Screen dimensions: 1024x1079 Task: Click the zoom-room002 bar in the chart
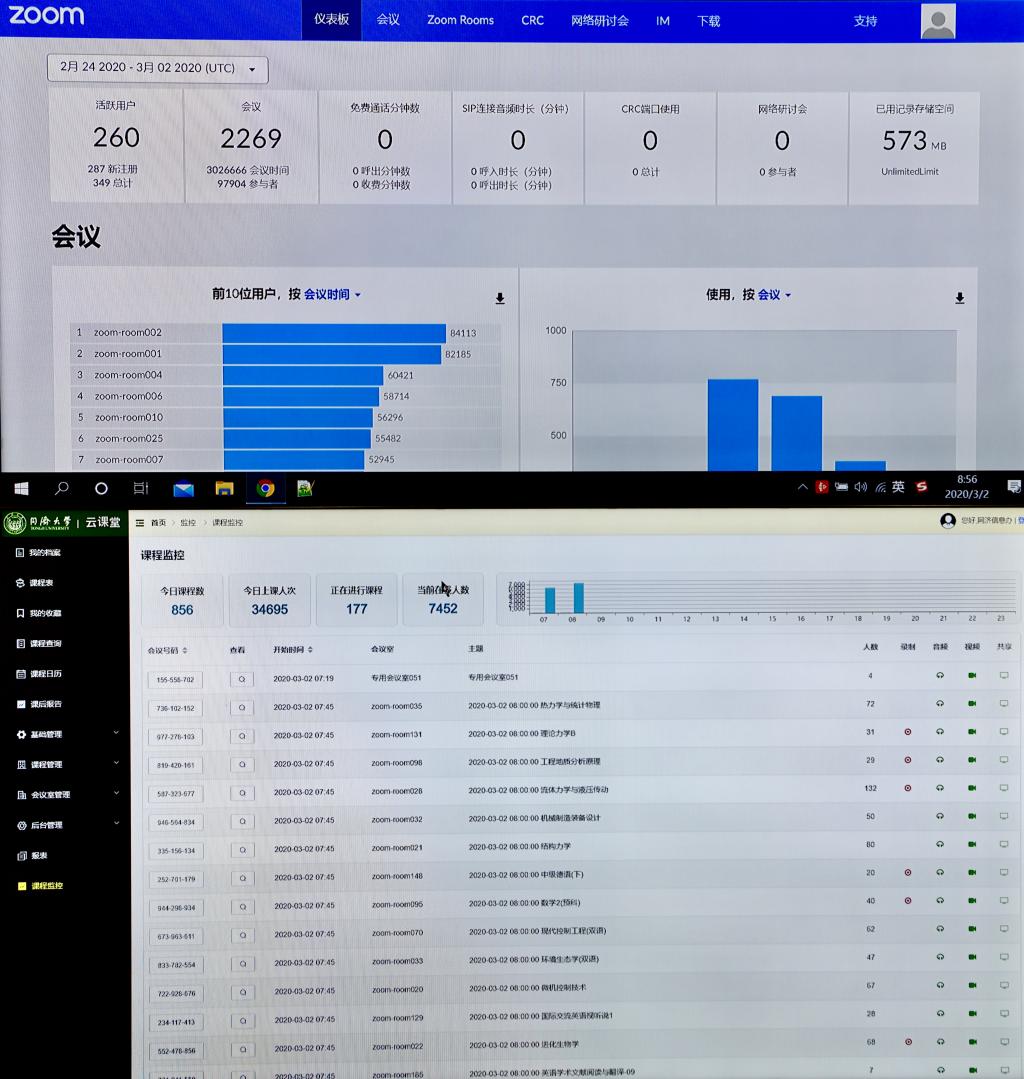[333, 333]
